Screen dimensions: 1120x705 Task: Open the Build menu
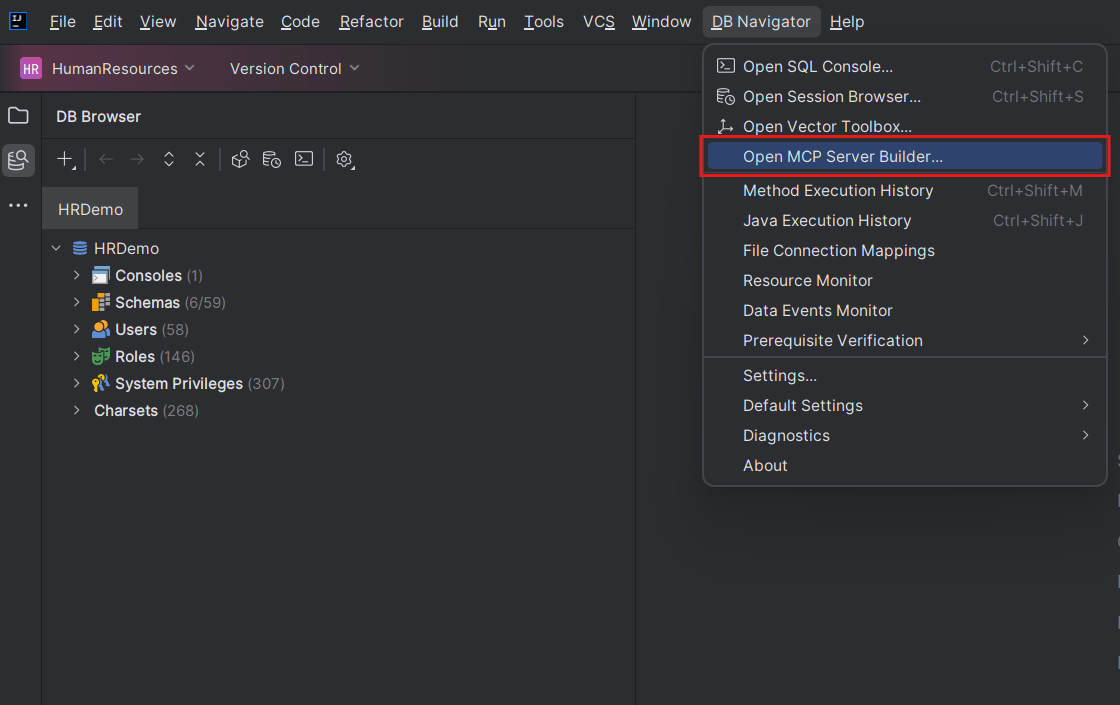tap(440, 22)
